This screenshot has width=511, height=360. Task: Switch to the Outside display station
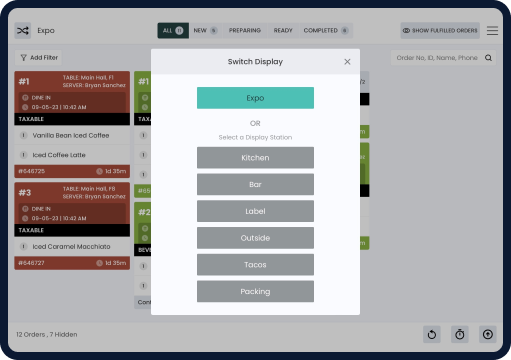[255, 238]
